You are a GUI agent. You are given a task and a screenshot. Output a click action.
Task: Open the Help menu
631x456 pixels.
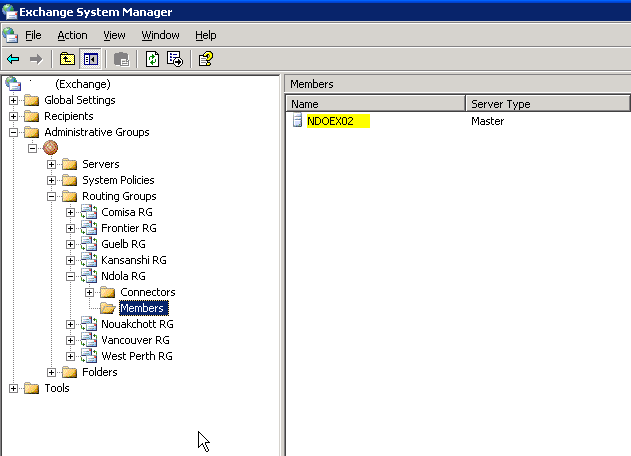tap(206, 35)
